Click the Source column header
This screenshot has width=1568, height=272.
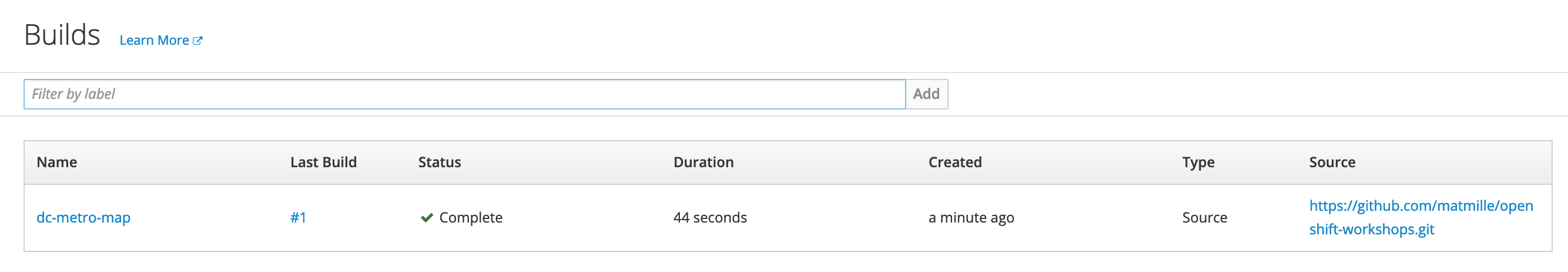coord(1332,162)
